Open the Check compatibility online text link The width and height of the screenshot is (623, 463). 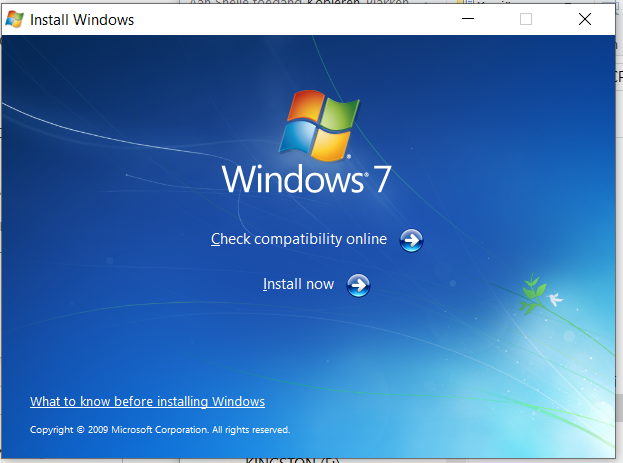[x=299, y=239]
